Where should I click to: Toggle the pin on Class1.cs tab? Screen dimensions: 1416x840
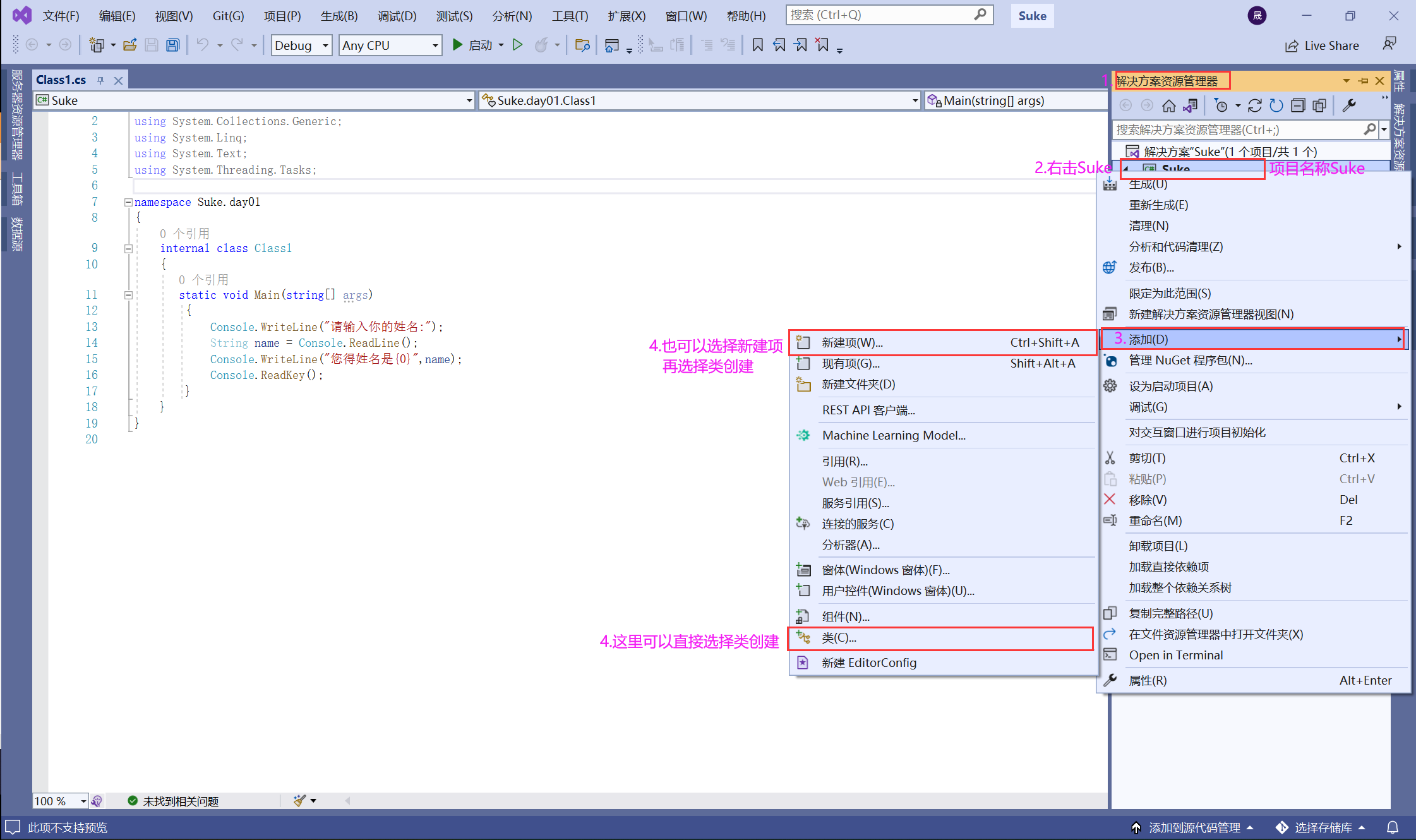100,80
